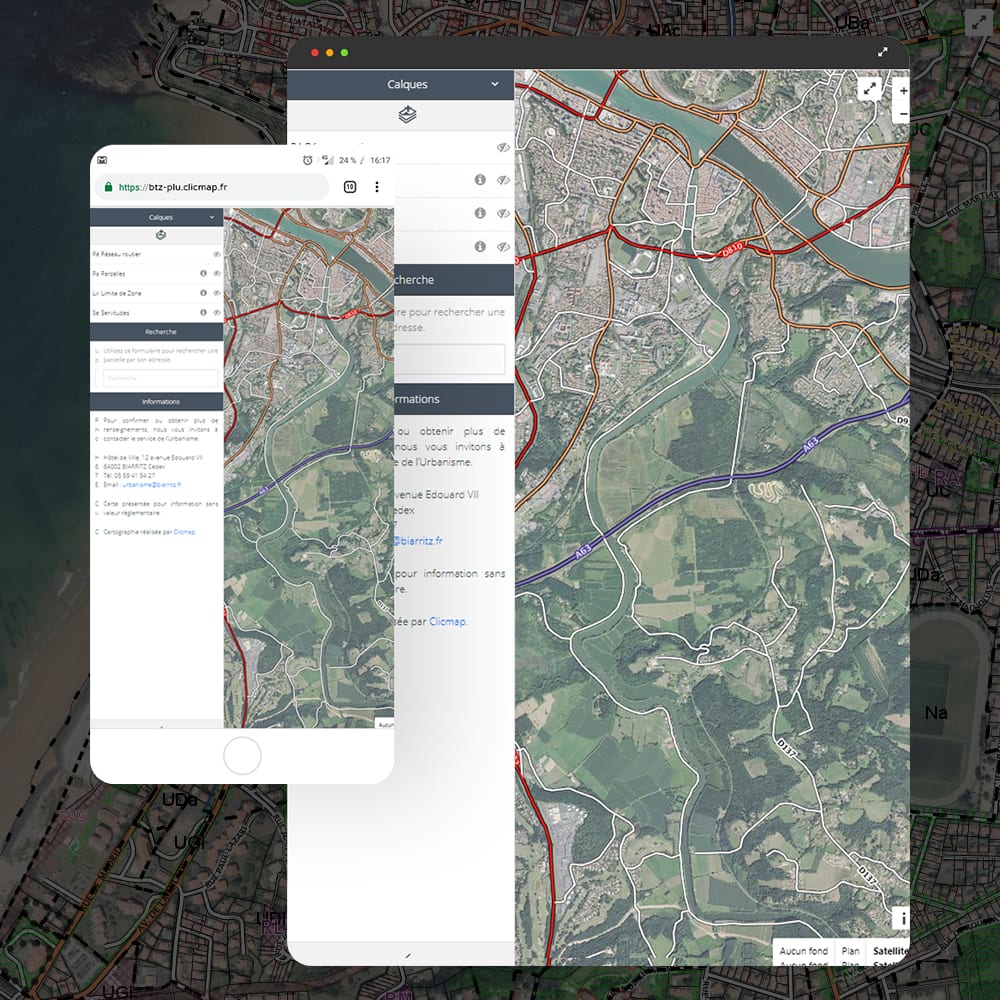Open the phone browser's three-dot menu
The width and height of the screenshot is (1000, 1000).
(x=377, y=187)
